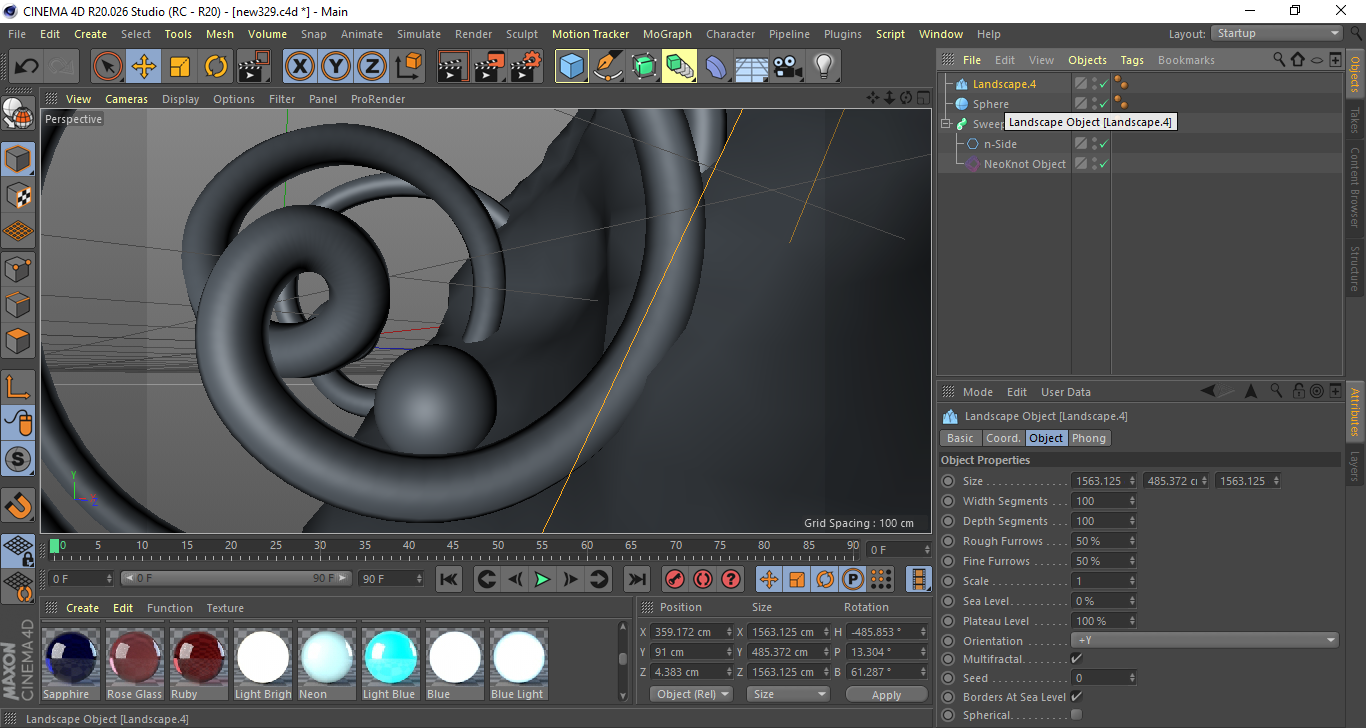The image size is (1366, 728).
Task: Add a Light object
Action: (823, 67)
